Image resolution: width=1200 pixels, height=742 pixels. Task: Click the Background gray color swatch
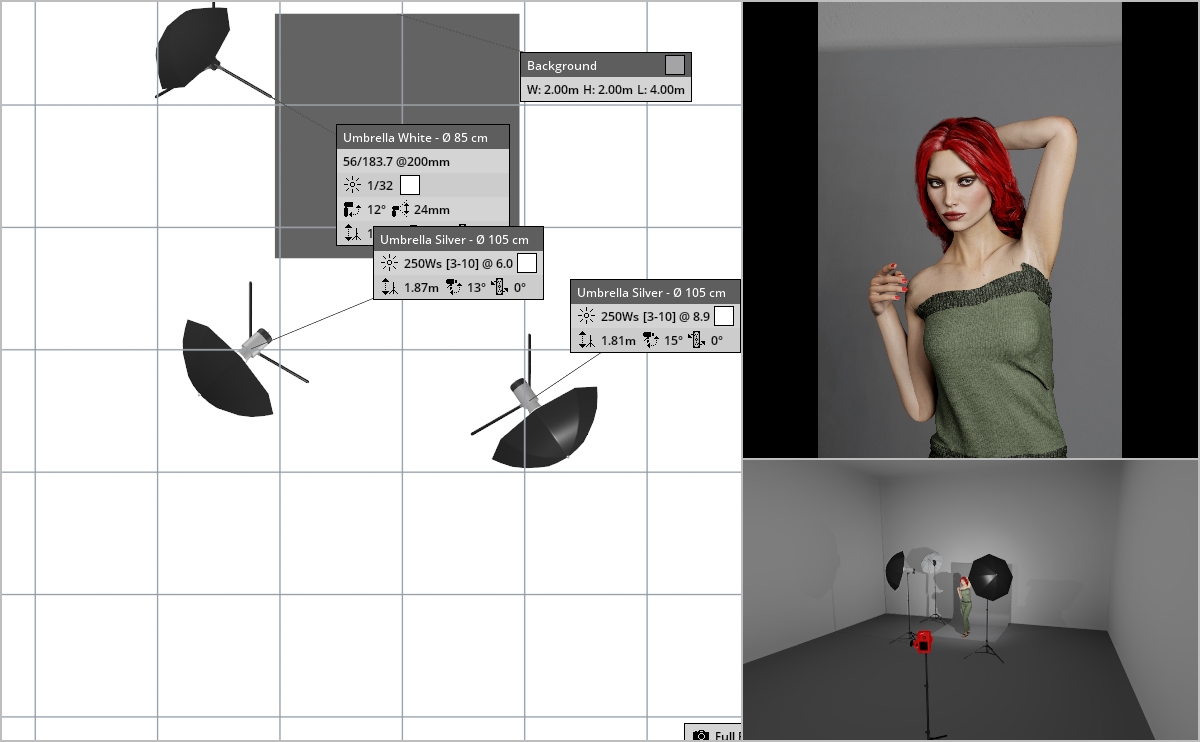click(675, 65)
